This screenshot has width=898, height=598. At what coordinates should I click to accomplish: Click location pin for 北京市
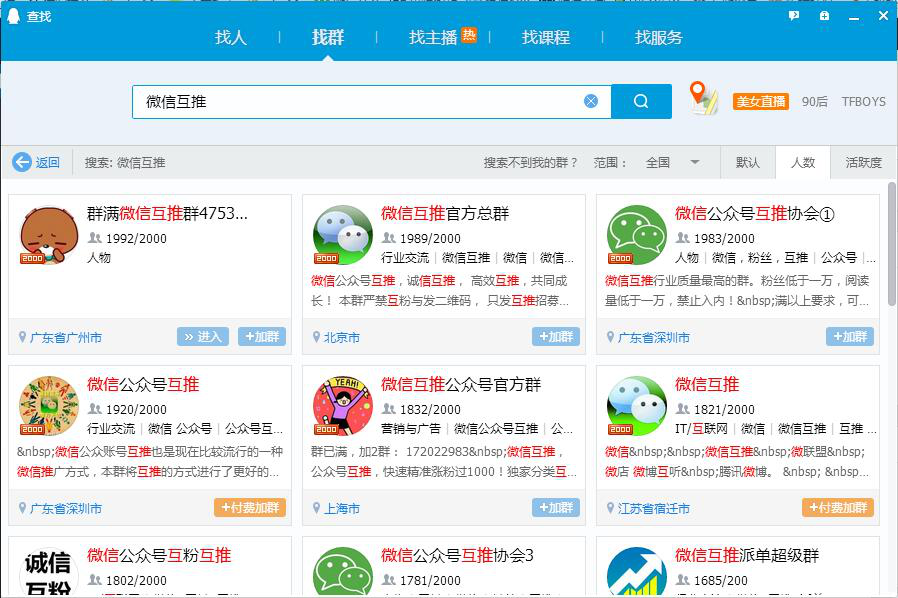[316, 337]
